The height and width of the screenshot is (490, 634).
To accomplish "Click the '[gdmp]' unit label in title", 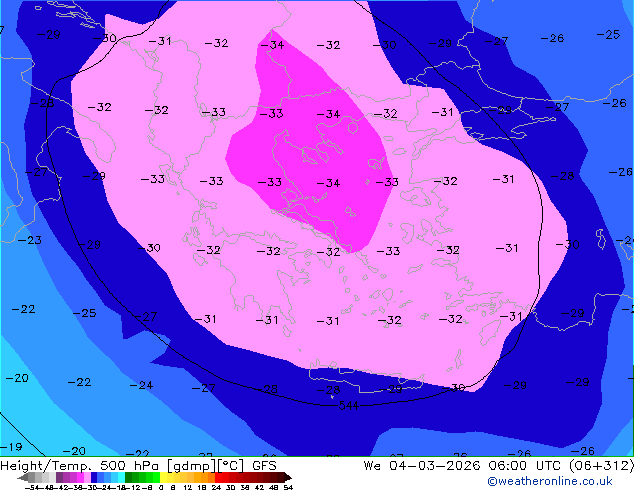I will coord(192,466).
